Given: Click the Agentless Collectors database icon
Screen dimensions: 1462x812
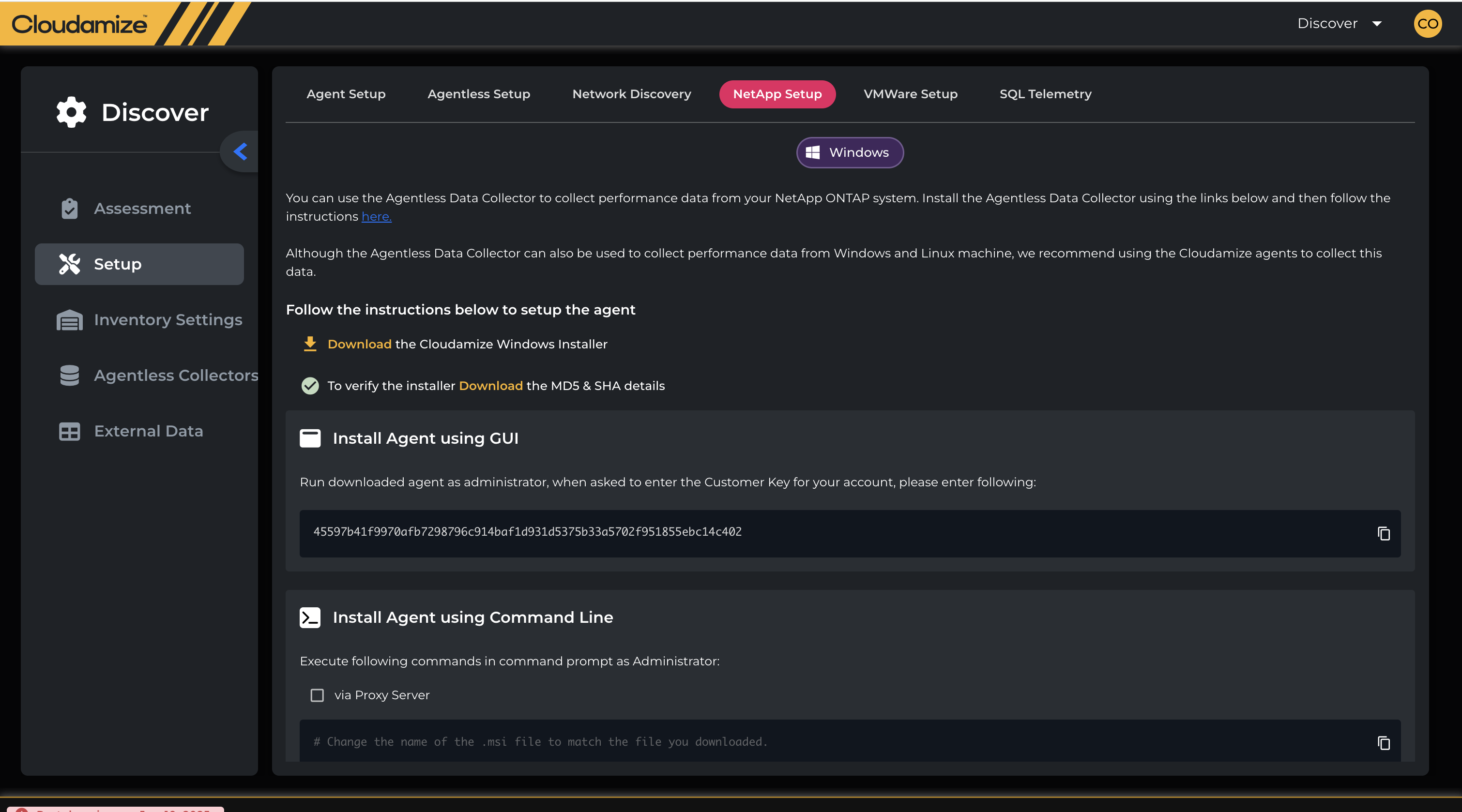Looking at the screenshot, I should (x=69, y=375).
